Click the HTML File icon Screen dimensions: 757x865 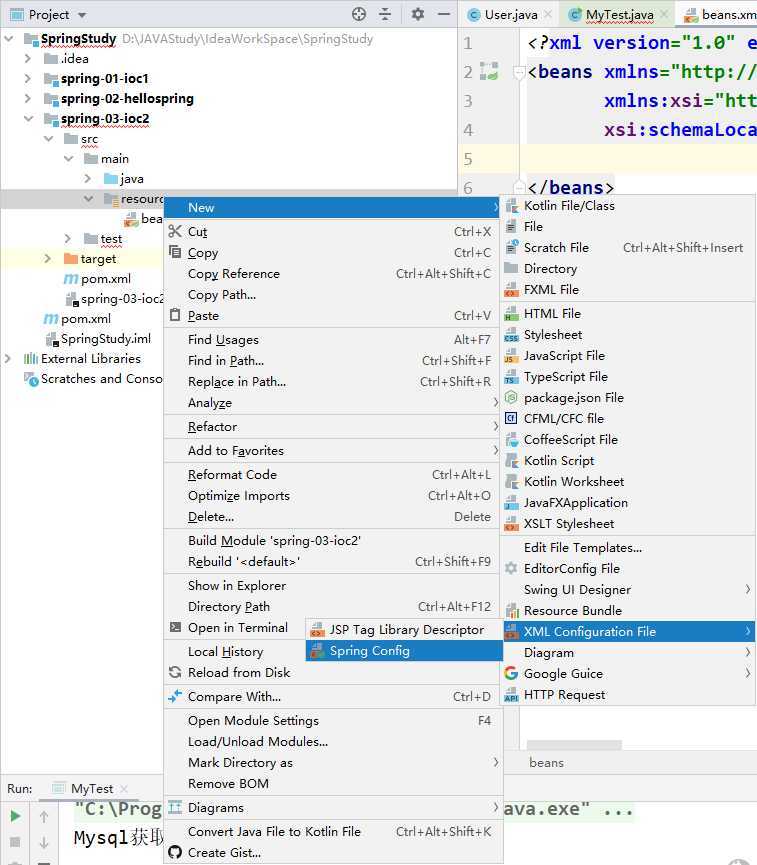[511, 314]
